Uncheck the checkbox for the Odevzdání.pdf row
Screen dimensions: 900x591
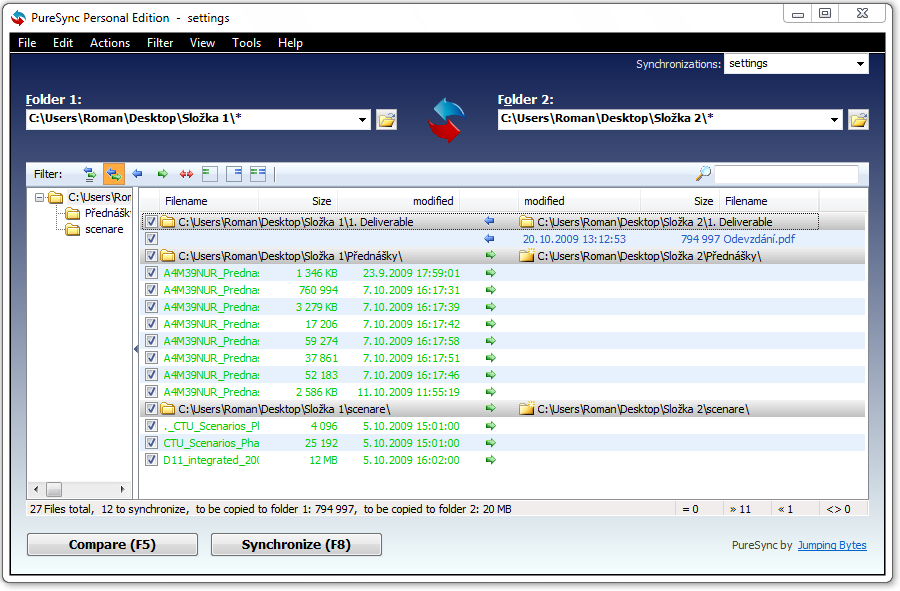[x=151, y=239]
